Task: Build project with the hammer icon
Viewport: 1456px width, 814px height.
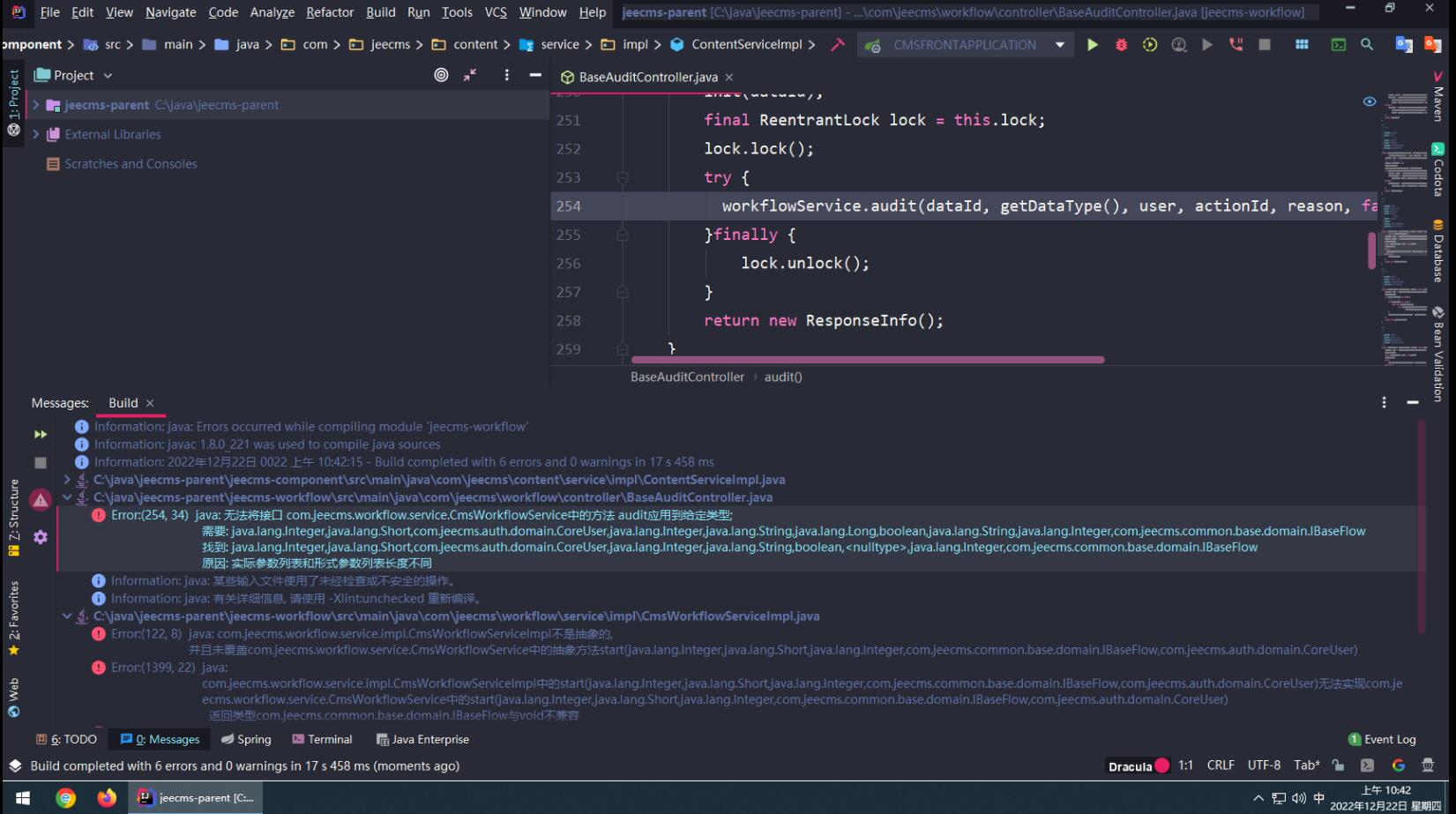Action: pyautogui.click(x=838, y=45)
